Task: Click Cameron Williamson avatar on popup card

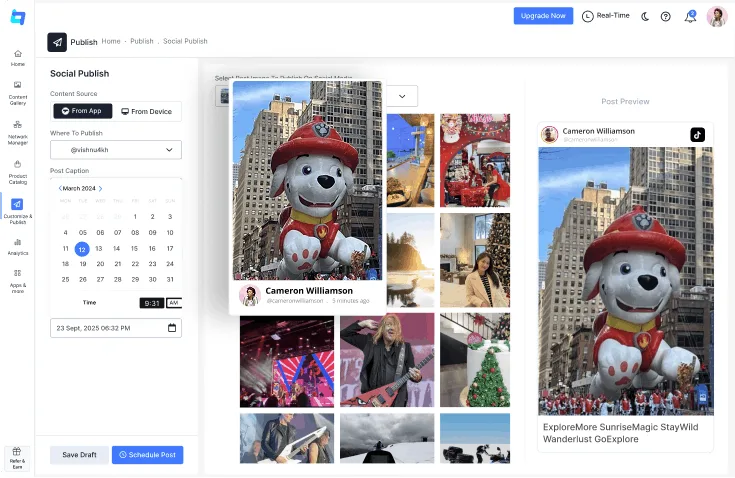Action: tap(250, 295)
